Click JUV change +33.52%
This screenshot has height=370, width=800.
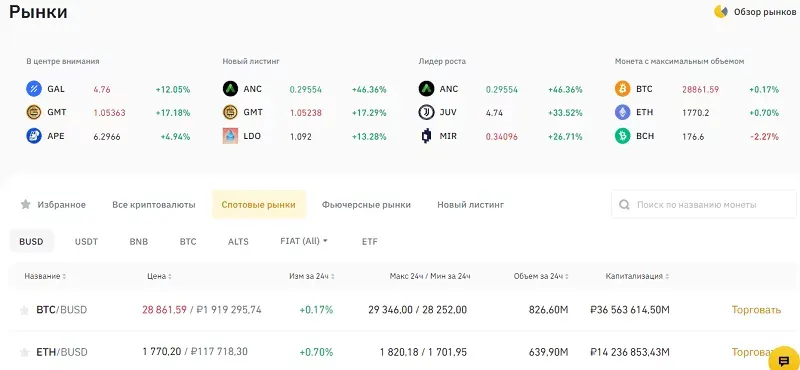point(565,113)
